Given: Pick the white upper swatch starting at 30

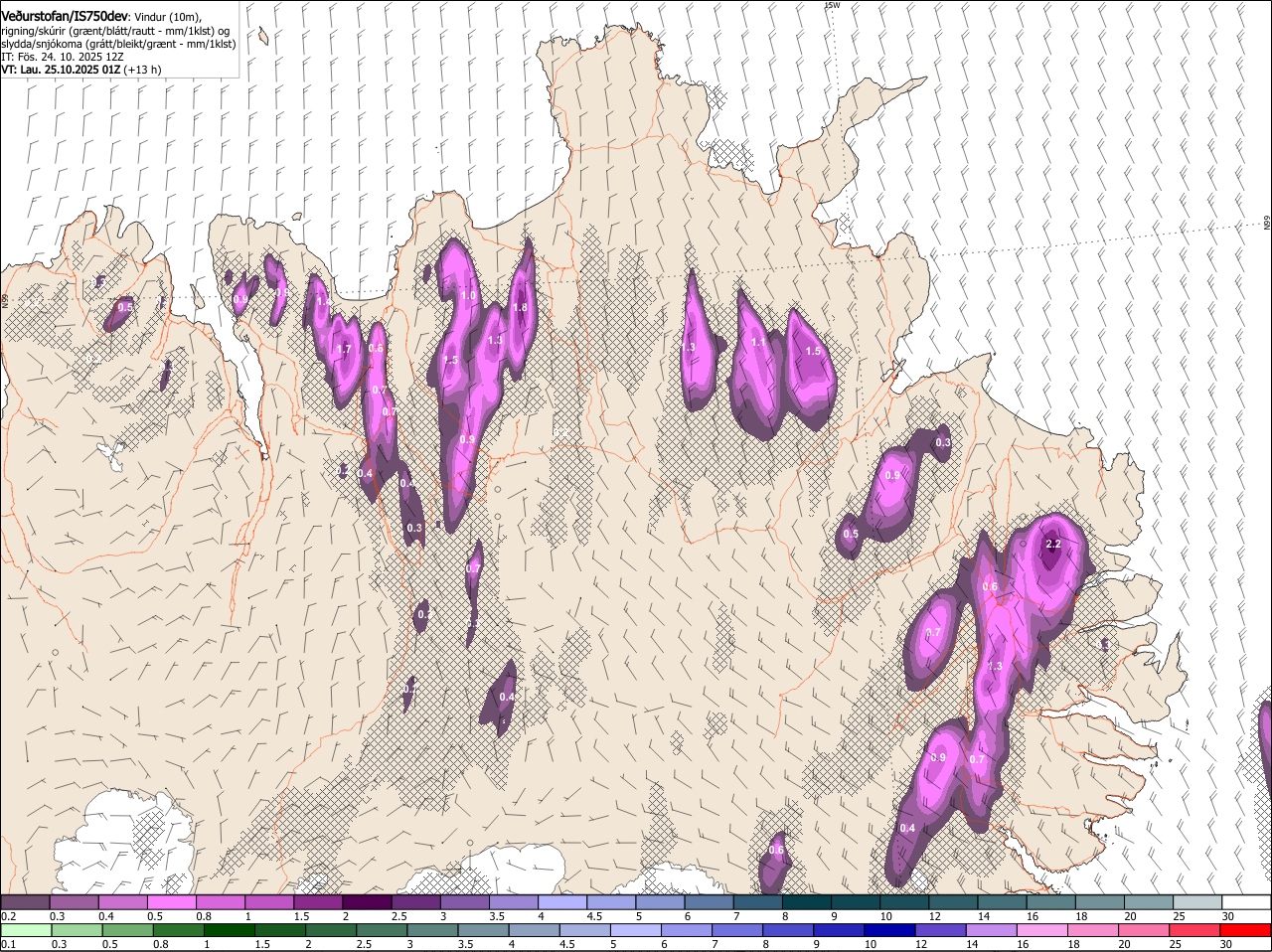Looking at the screenshot, I should [x=1246, y=901].
